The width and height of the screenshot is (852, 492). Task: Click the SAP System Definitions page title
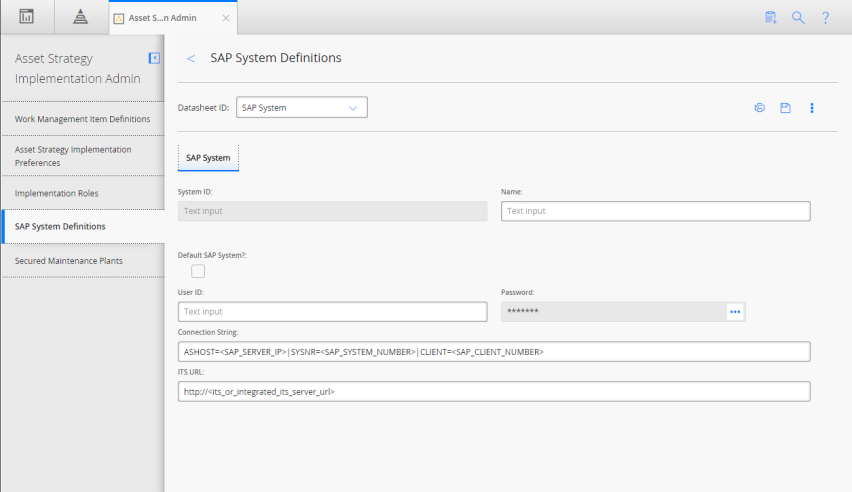click(x=276, y=58)
